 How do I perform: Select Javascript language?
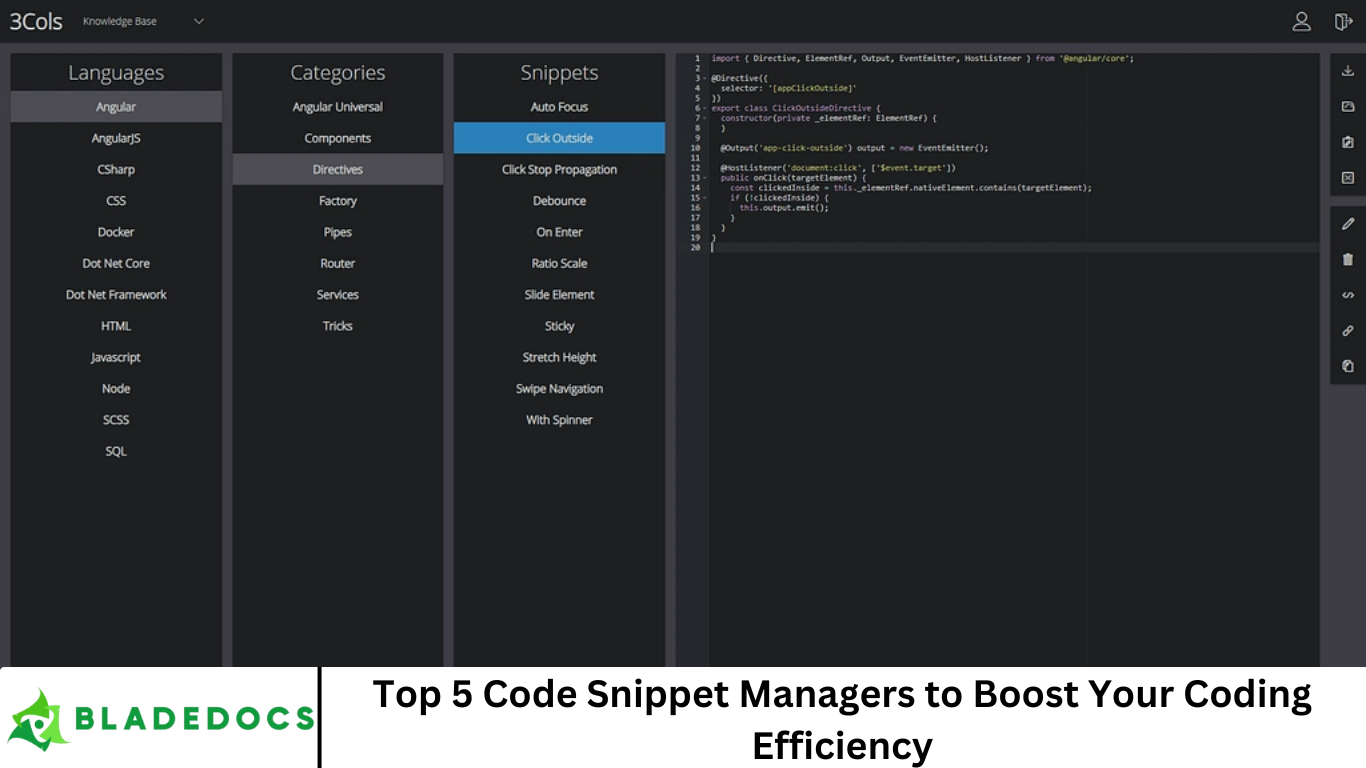[116, 357]
